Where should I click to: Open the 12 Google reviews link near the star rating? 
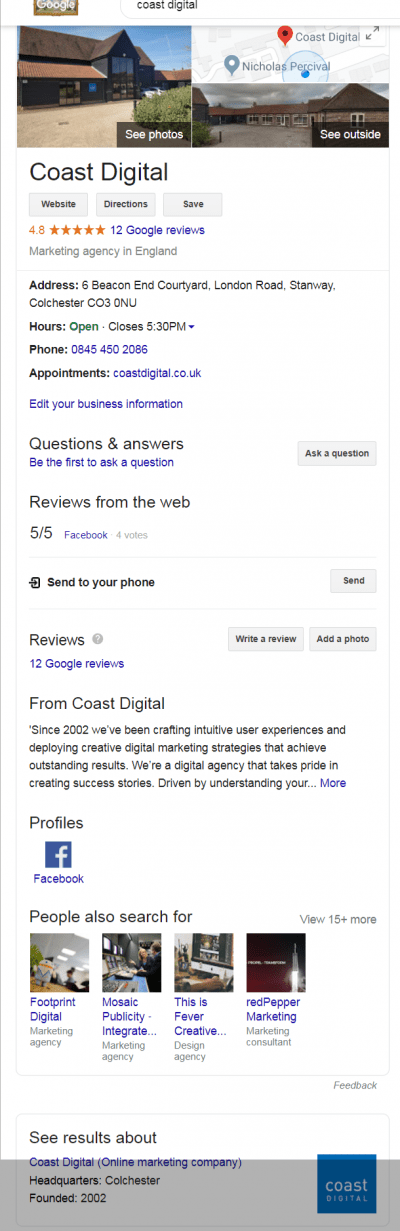coord(158,230)
